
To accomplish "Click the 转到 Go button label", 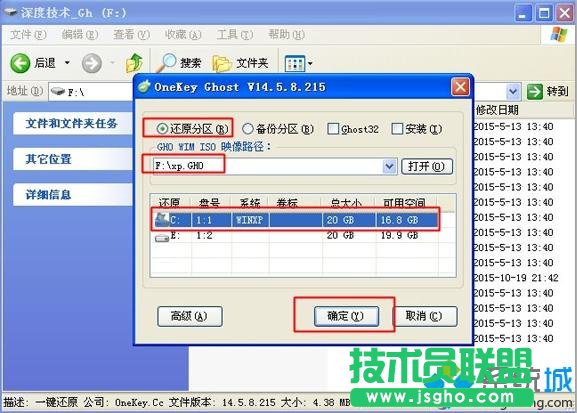I will pyautogui.click(x=557, y=91).
